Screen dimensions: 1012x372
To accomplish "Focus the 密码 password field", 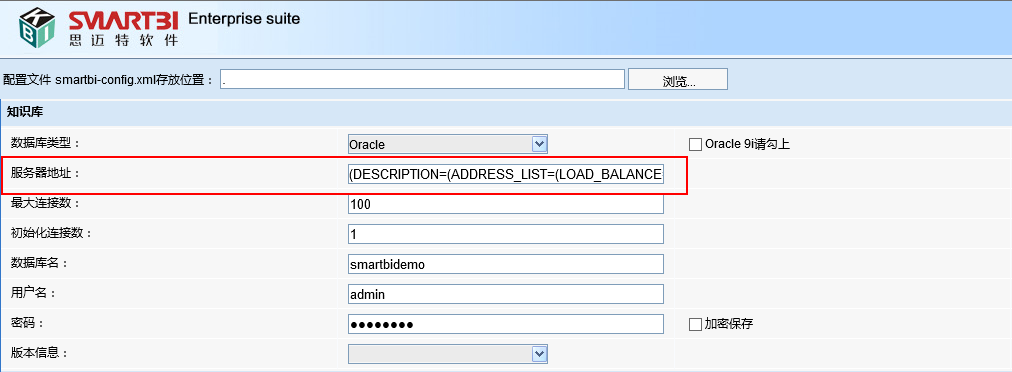I will coord(505,324).
